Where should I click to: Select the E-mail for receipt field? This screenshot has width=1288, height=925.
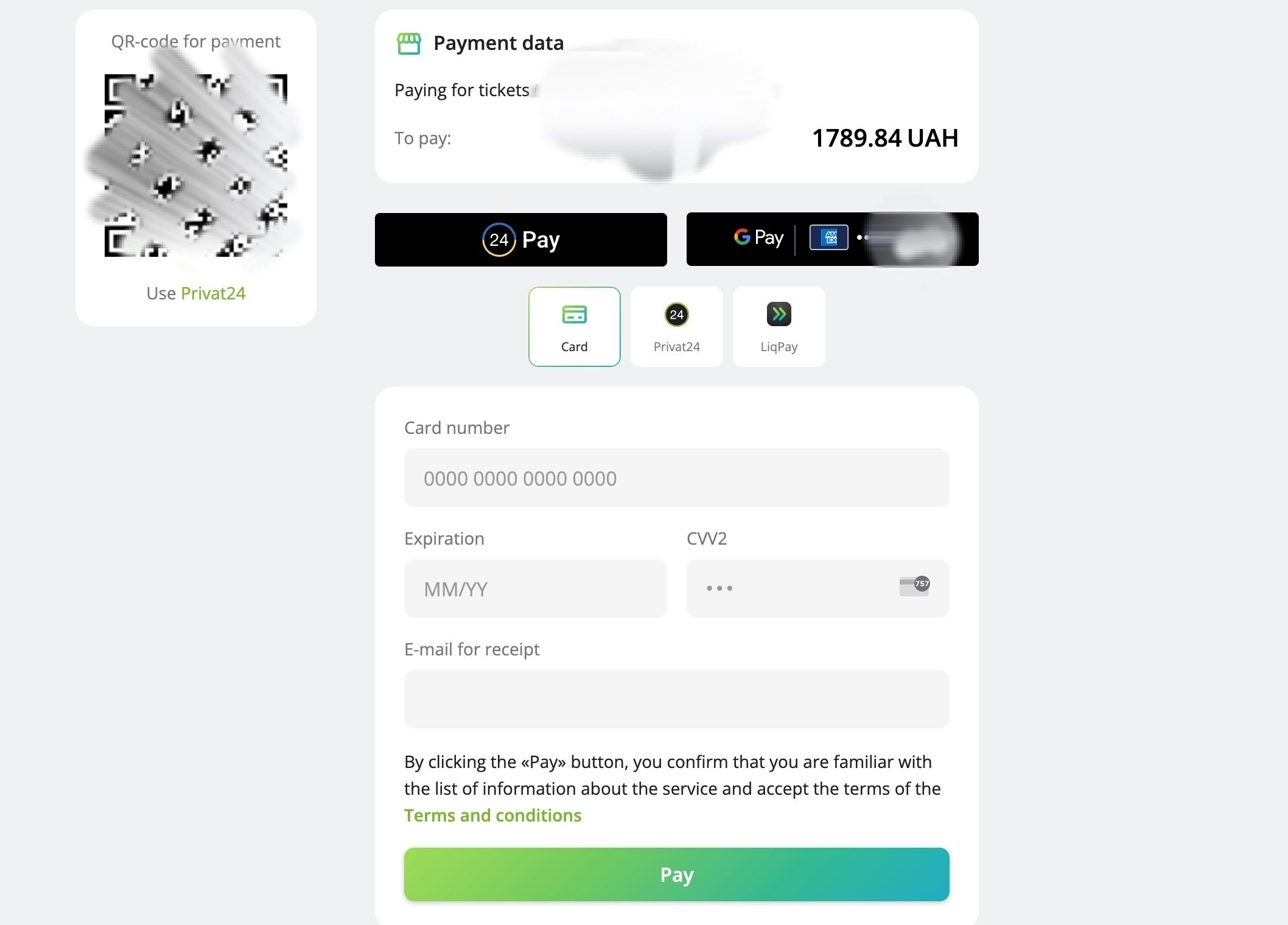pos(676,700)
